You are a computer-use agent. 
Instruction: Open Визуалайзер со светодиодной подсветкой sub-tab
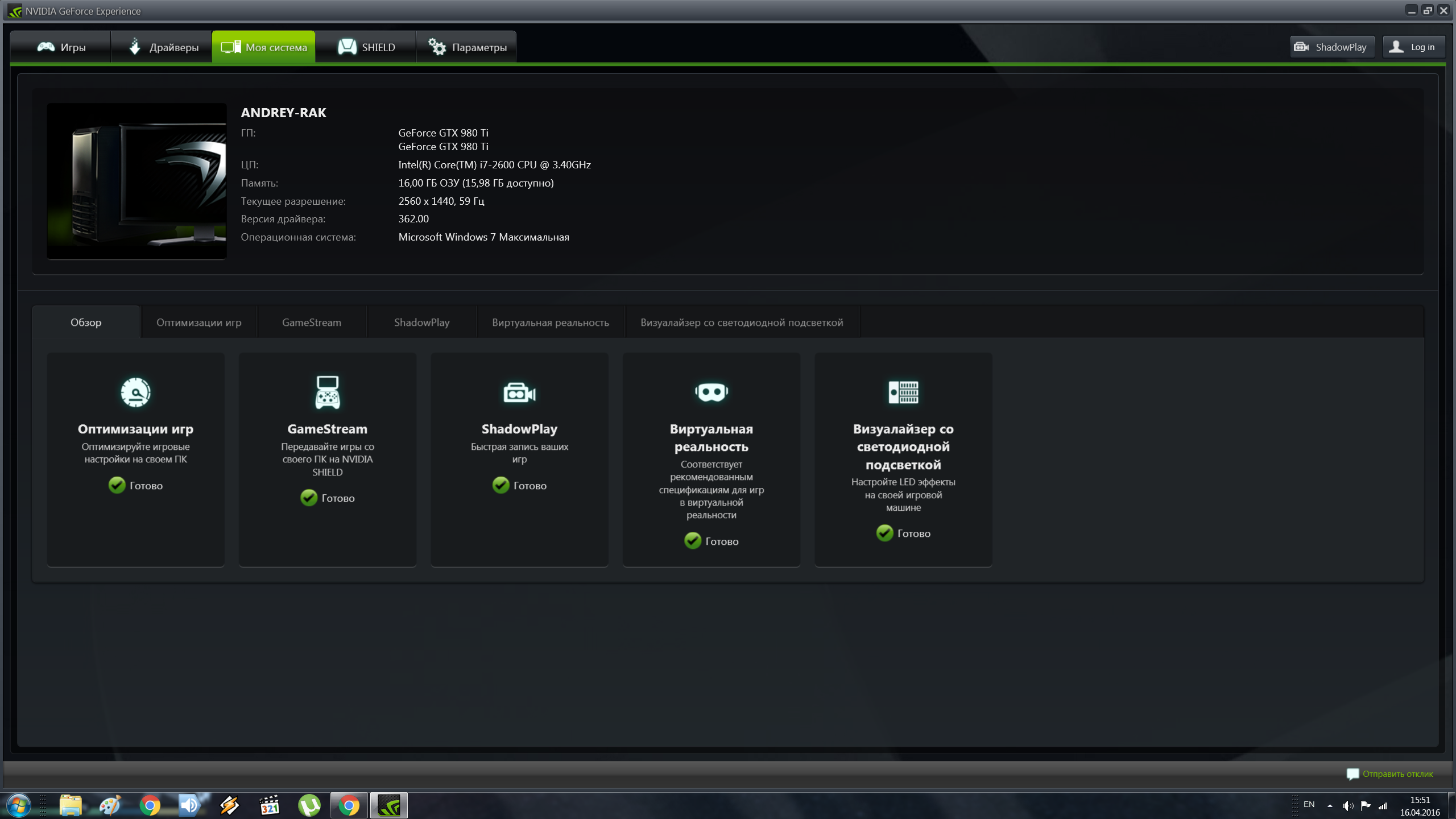click(742, 322)
